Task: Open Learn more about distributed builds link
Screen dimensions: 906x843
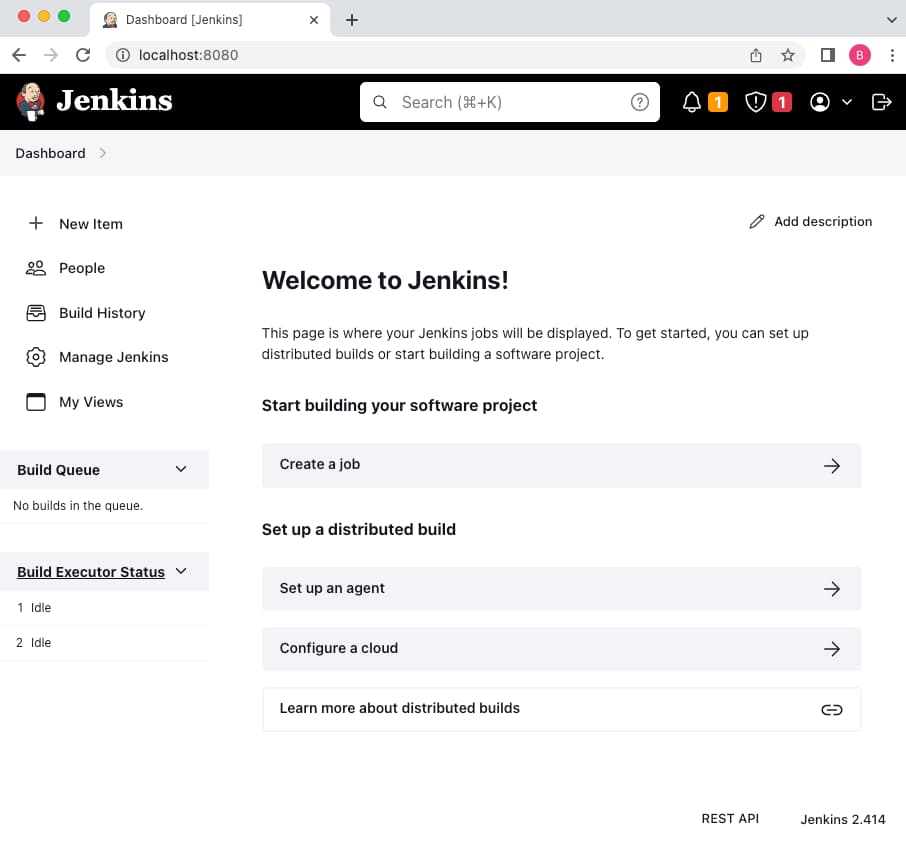Action: tap(561, 709)
